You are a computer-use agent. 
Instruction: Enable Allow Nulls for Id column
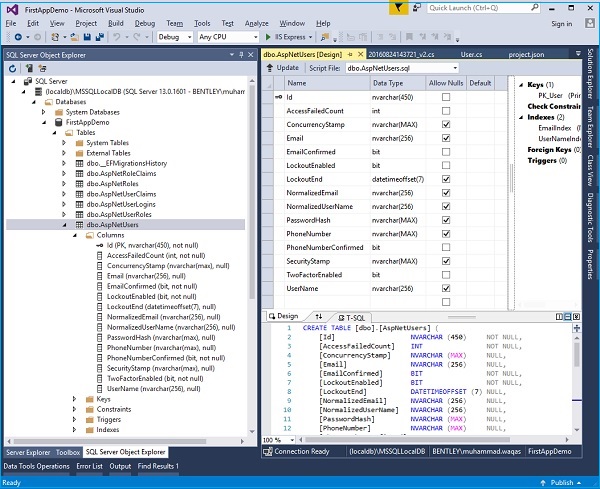[x=445, y=97]
